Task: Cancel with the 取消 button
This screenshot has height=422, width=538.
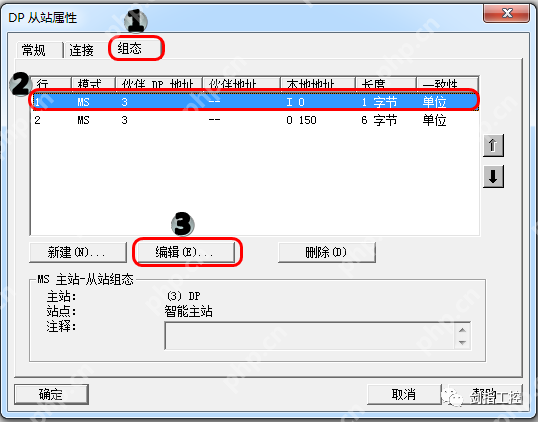Action: 404,394
